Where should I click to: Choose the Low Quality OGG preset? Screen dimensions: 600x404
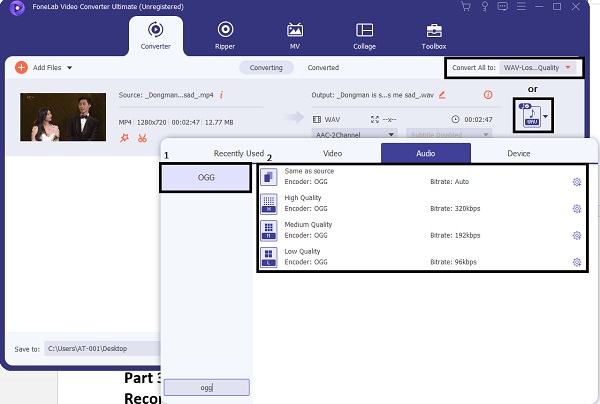click(x=422, y=257)
